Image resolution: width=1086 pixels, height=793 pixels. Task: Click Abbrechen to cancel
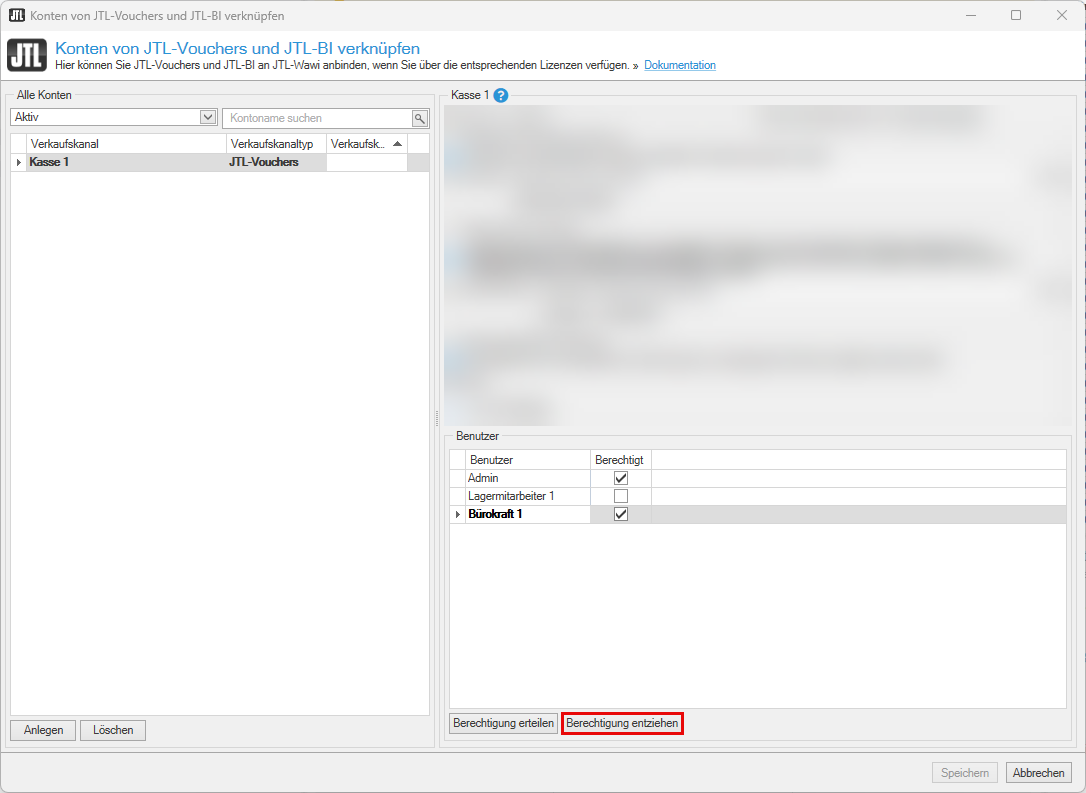pos(1038,773)
